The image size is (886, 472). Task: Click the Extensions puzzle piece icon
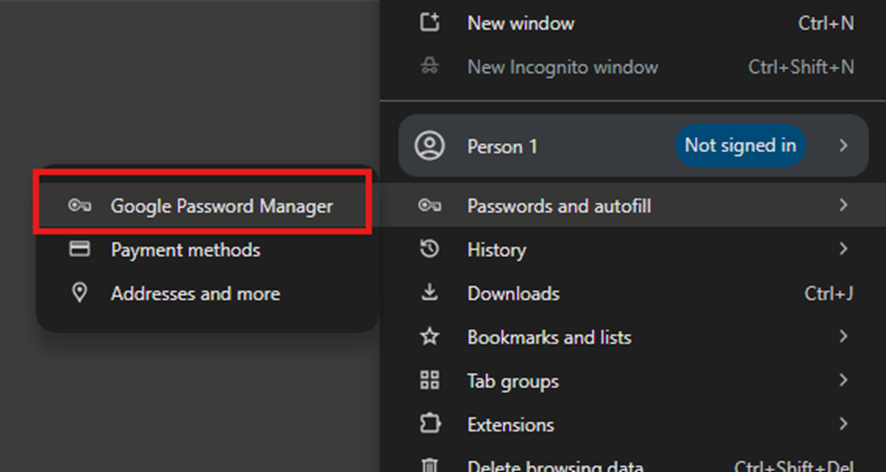click(429, 424)
